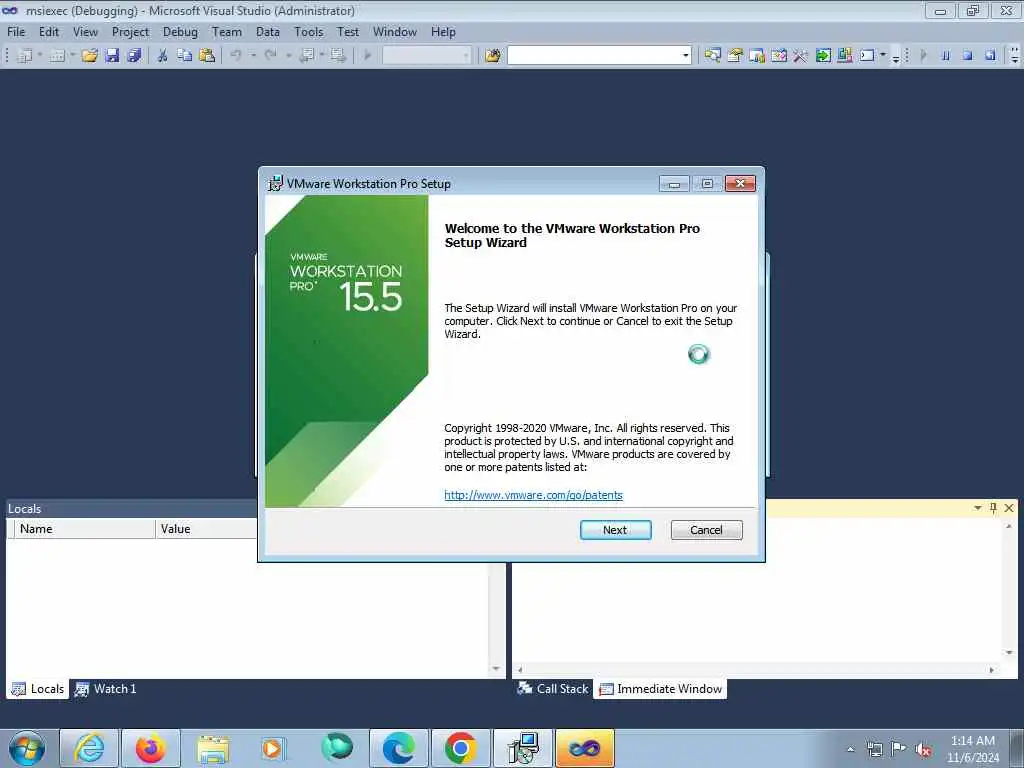The width and height of the screenshot is (1024, 768).
Task: Open the Redo history dropdown arrow
Action: [x=288, y=56]
